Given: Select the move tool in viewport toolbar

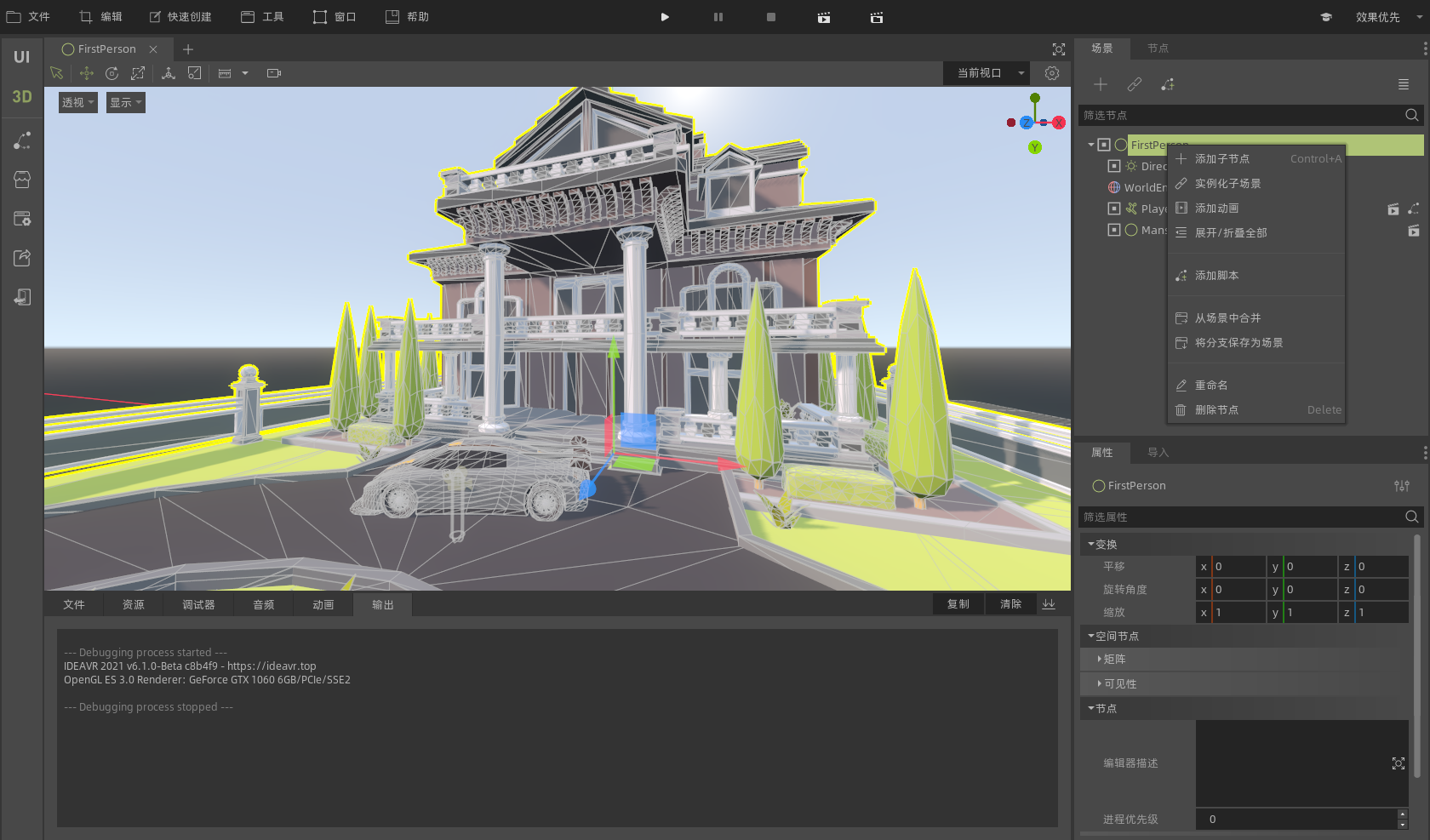Looking at the screenshot, I should (x=86, y=73).
